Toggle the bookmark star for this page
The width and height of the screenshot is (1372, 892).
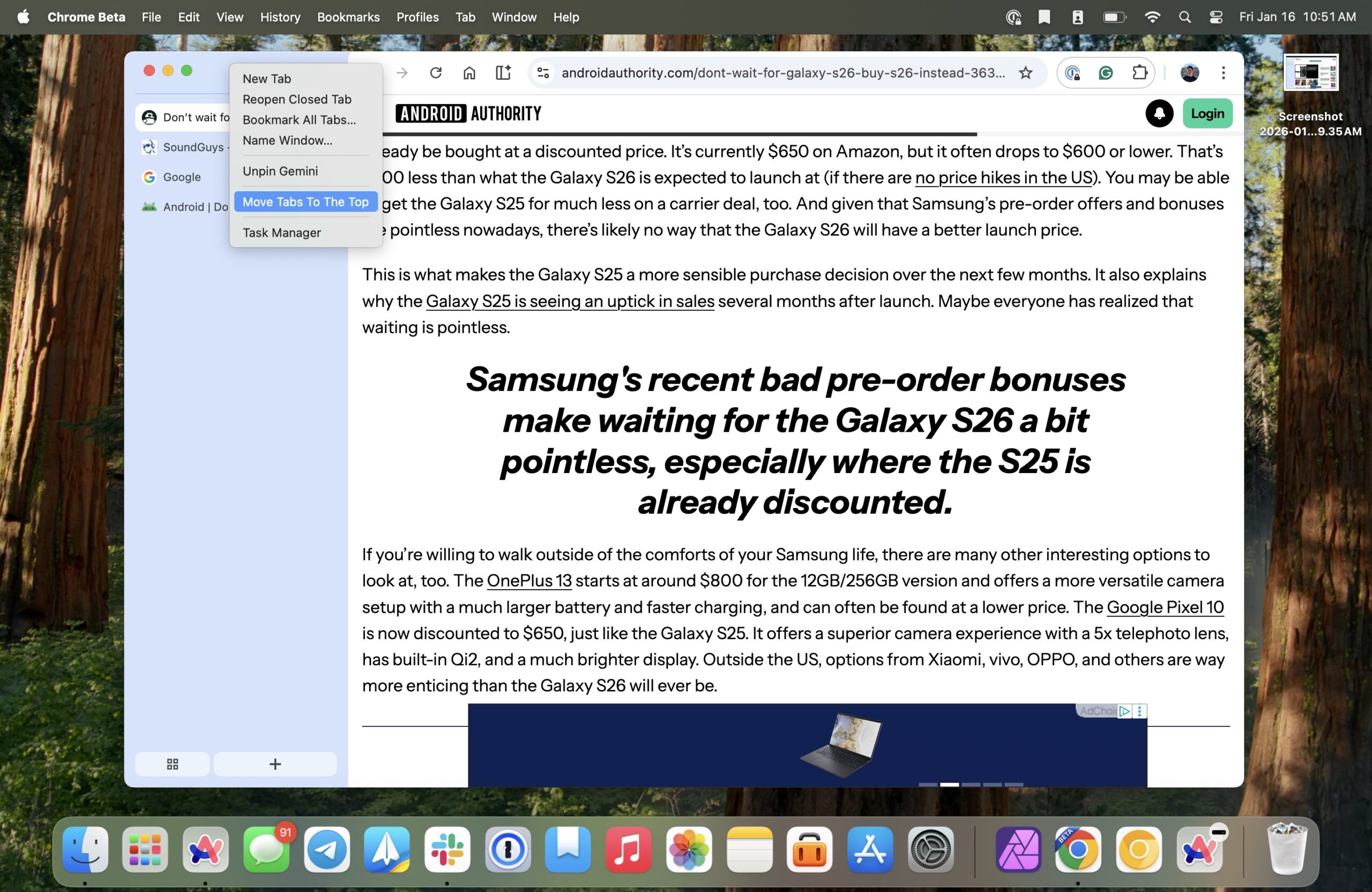tap(1026, 73)
